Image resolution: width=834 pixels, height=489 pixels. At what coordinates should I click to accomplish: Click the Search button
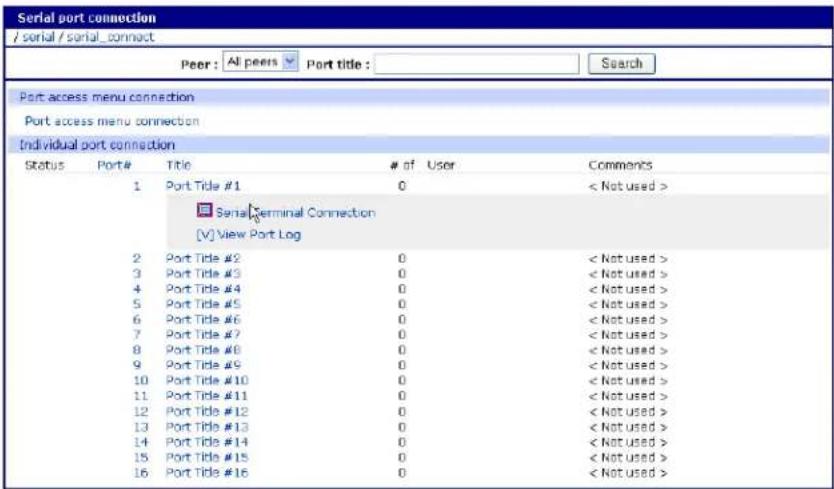[621, 63]
